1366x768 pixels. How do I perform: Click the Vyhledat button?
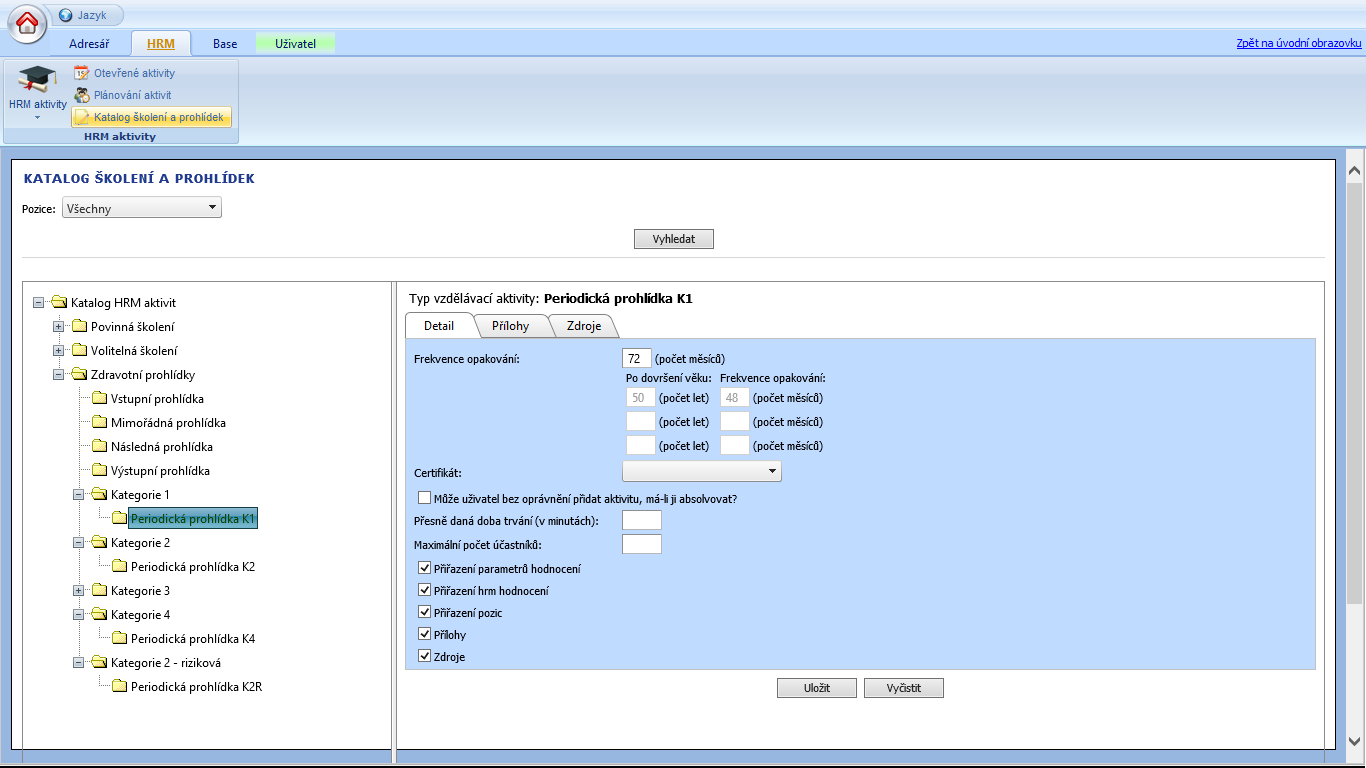pos(674,239)
